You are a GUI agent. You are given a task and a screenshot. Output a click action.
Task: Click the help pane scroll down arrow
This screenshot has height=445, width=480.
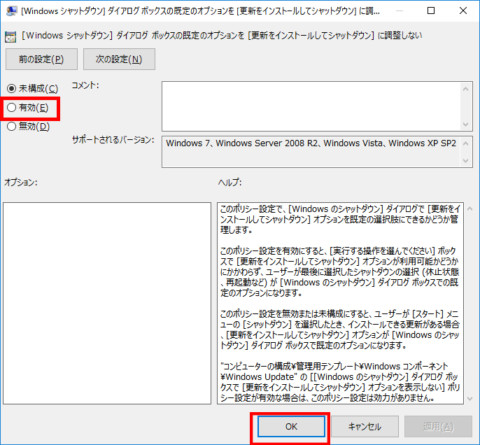pos(470,399)
